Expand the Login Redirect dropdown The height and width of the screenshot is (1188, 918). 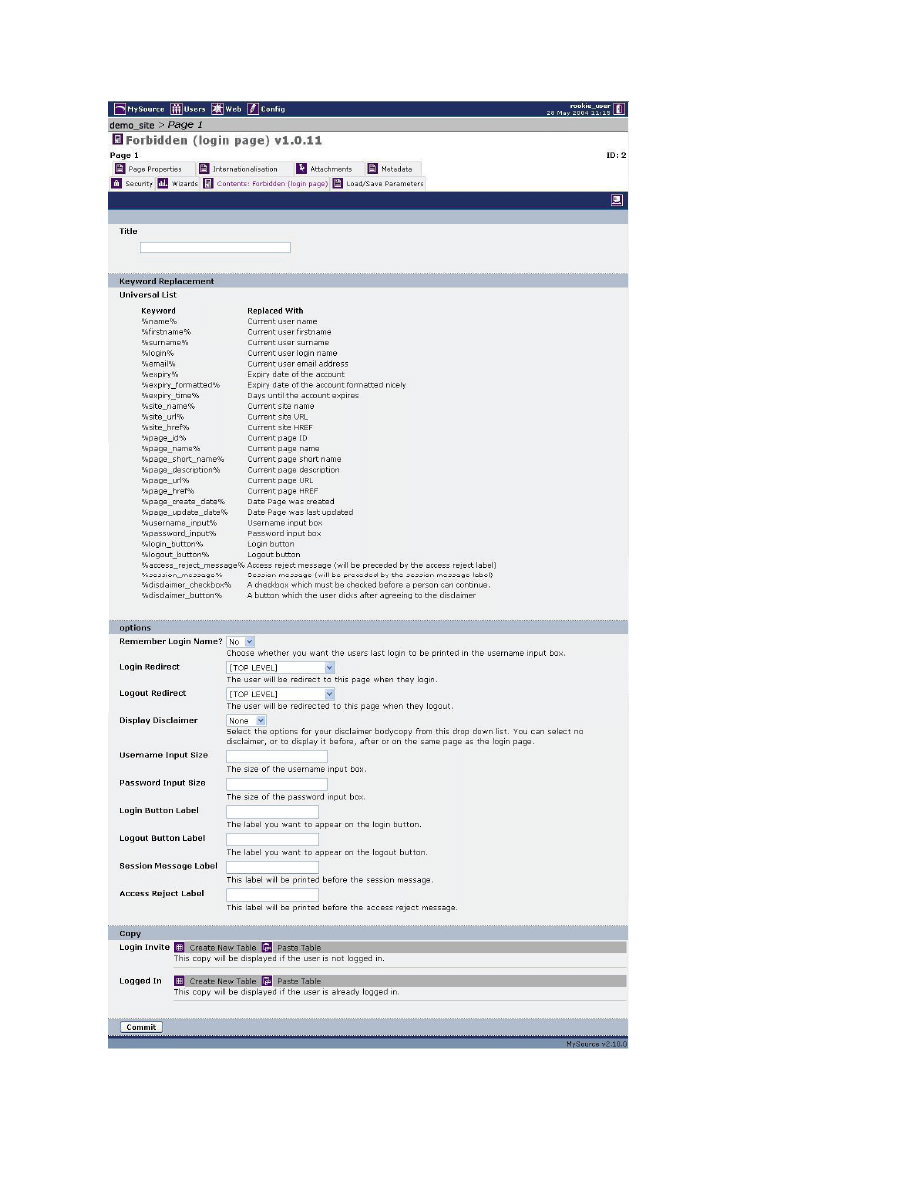[x=281, y=667]
